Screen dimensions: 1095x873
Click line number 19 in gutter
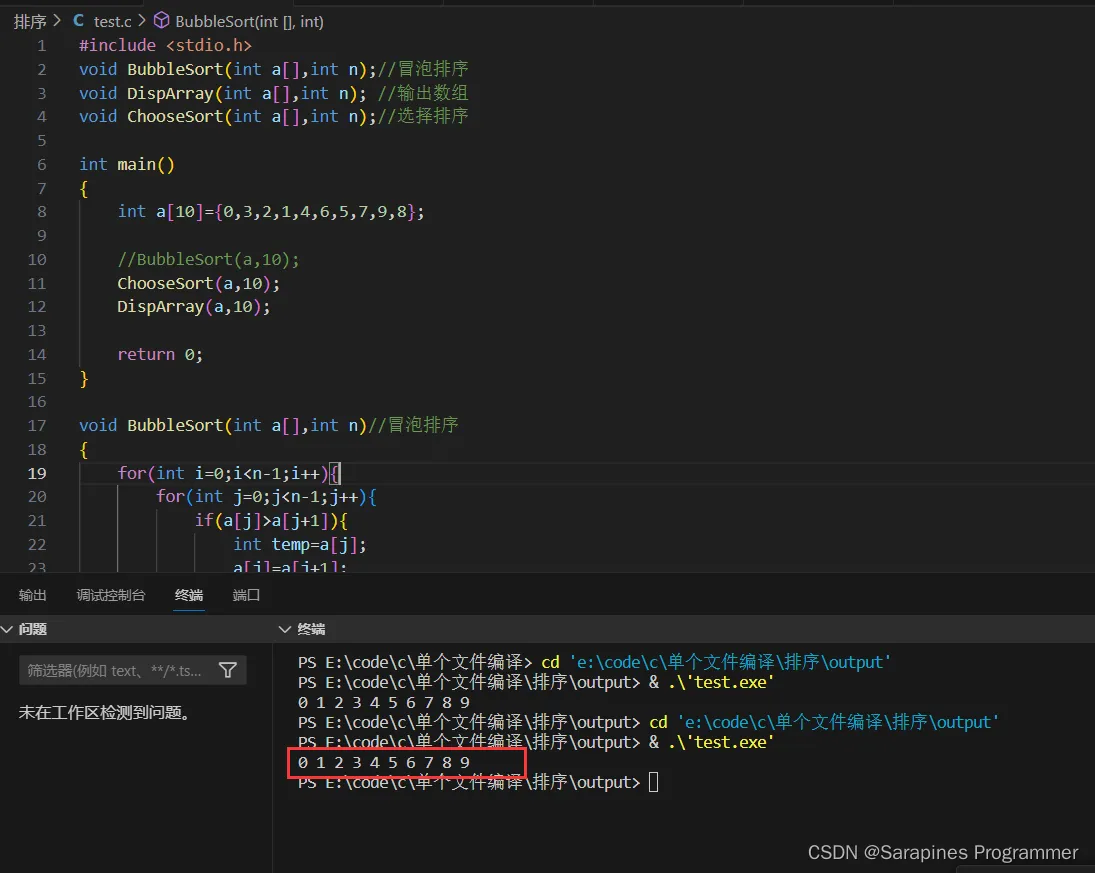click(x=37, y=473)
